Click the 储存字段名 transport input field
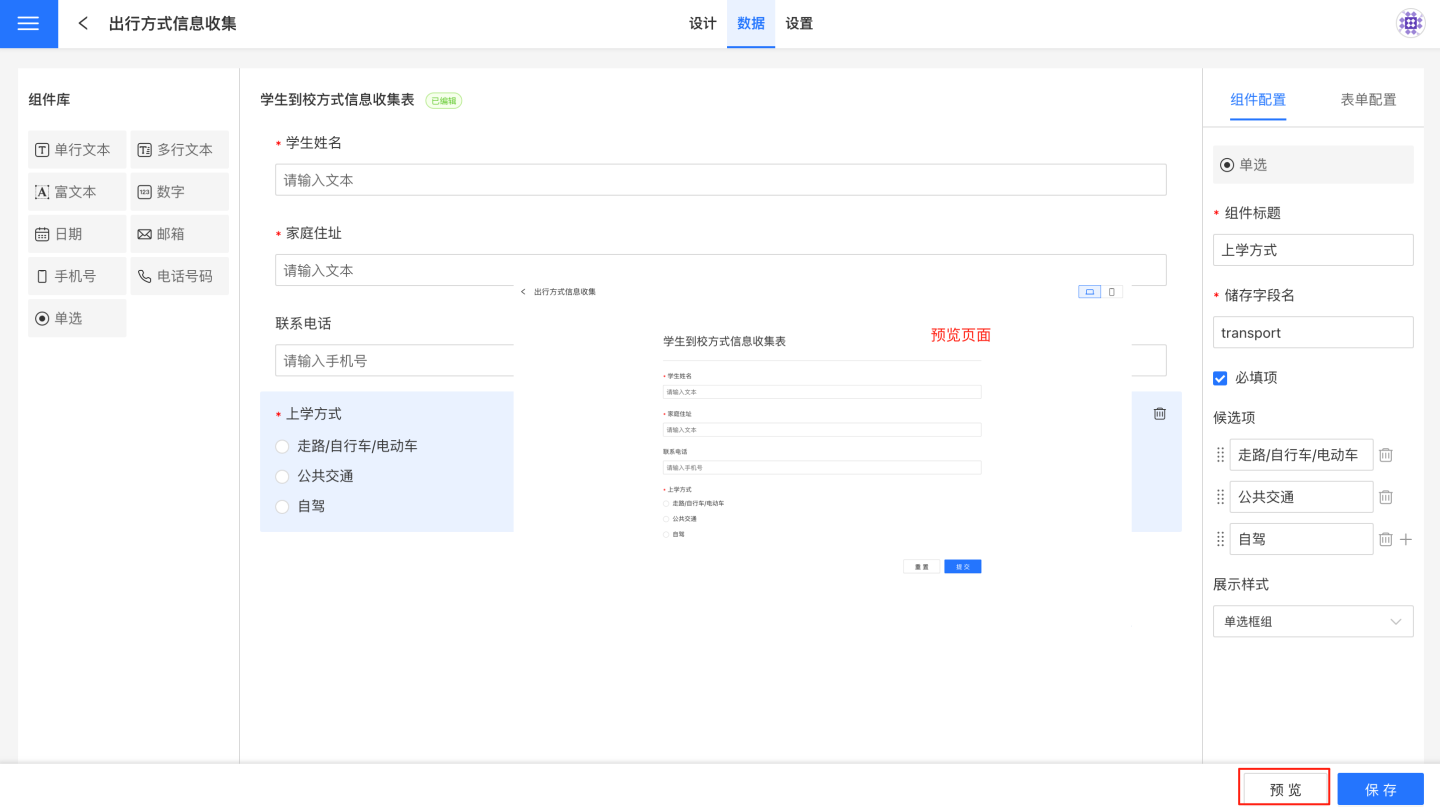This screenshot has width=1440, height=809. coord(1312,333)
